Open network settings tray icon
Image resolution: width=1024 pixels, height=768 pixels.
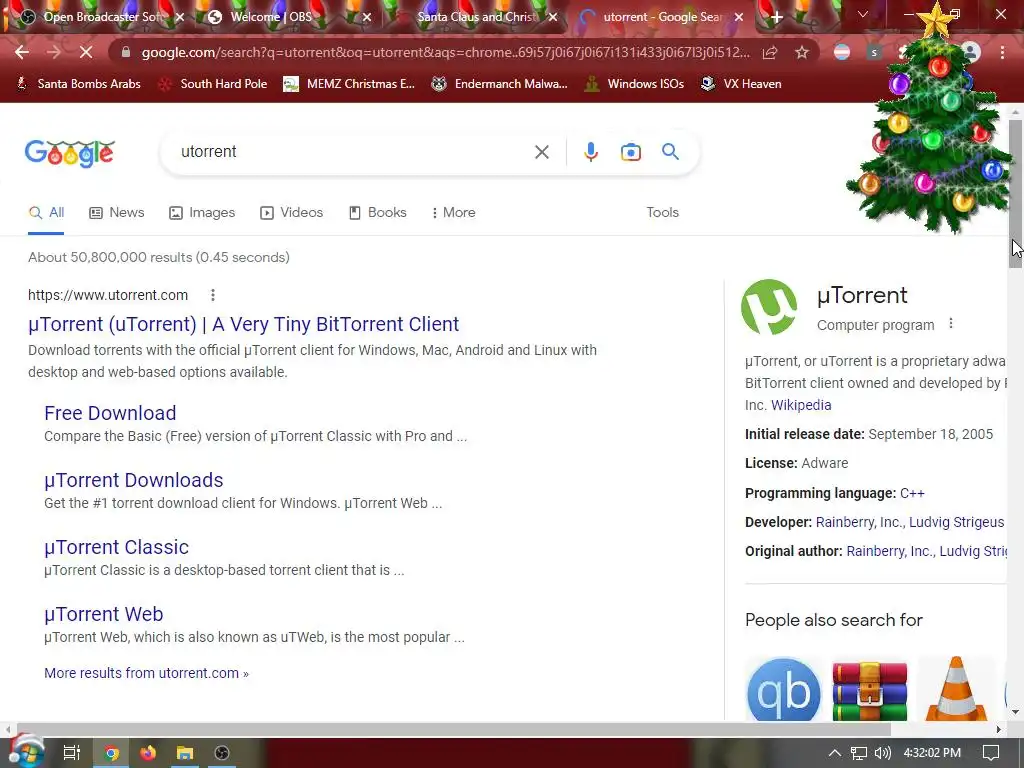(x=859, y=753)
